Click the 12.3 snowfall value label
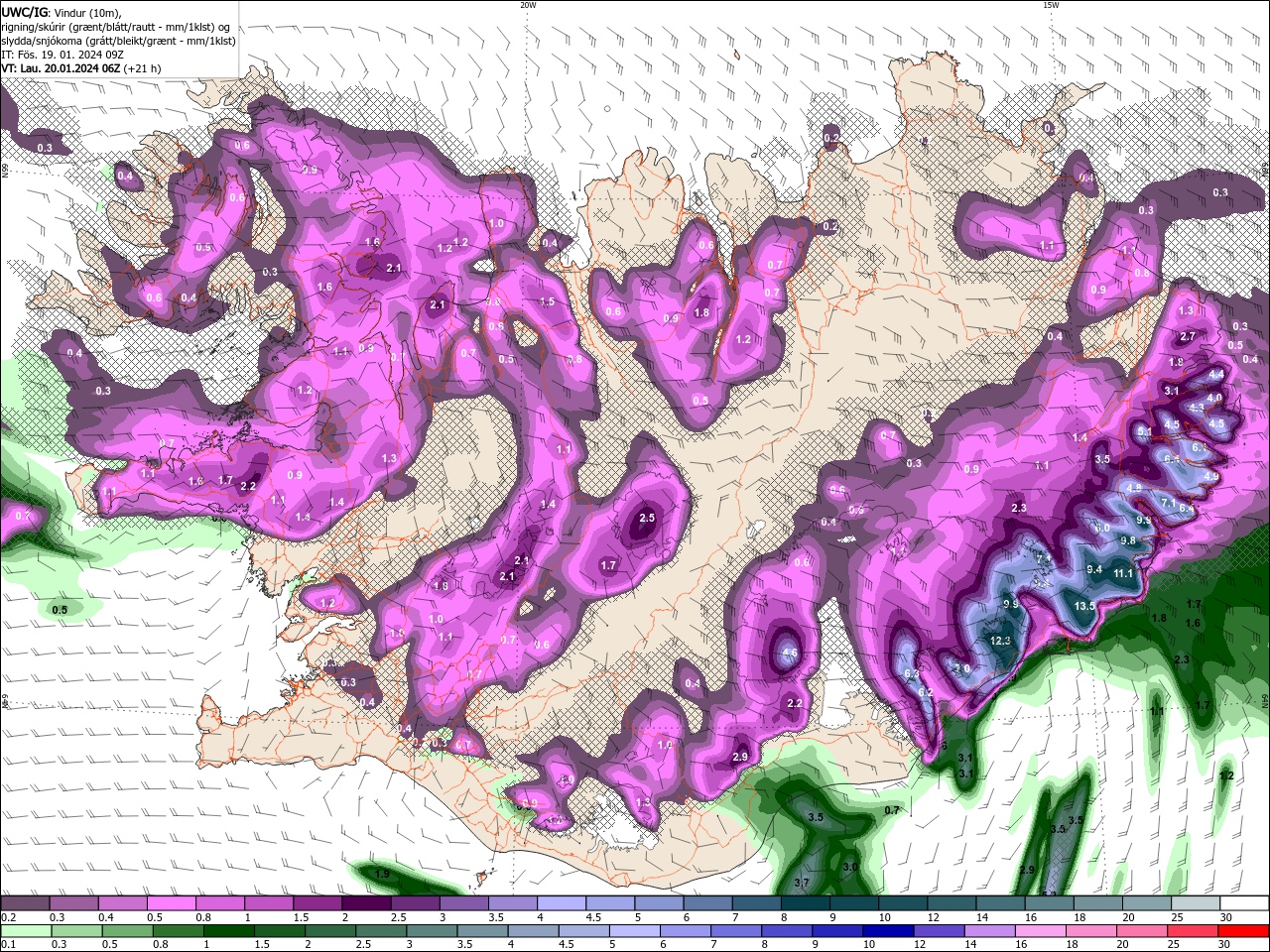 (x=1000, y=641)
